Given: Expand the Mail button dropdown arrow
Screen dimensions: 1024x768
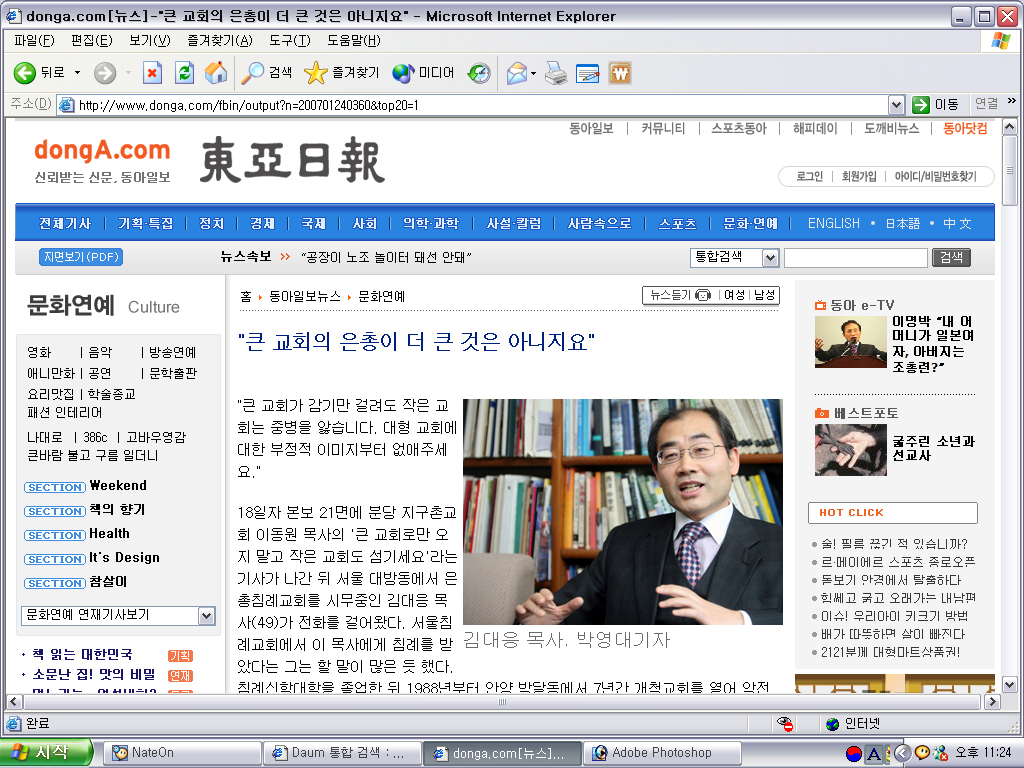Looking at the screenshot, I should tap(534, 72).
